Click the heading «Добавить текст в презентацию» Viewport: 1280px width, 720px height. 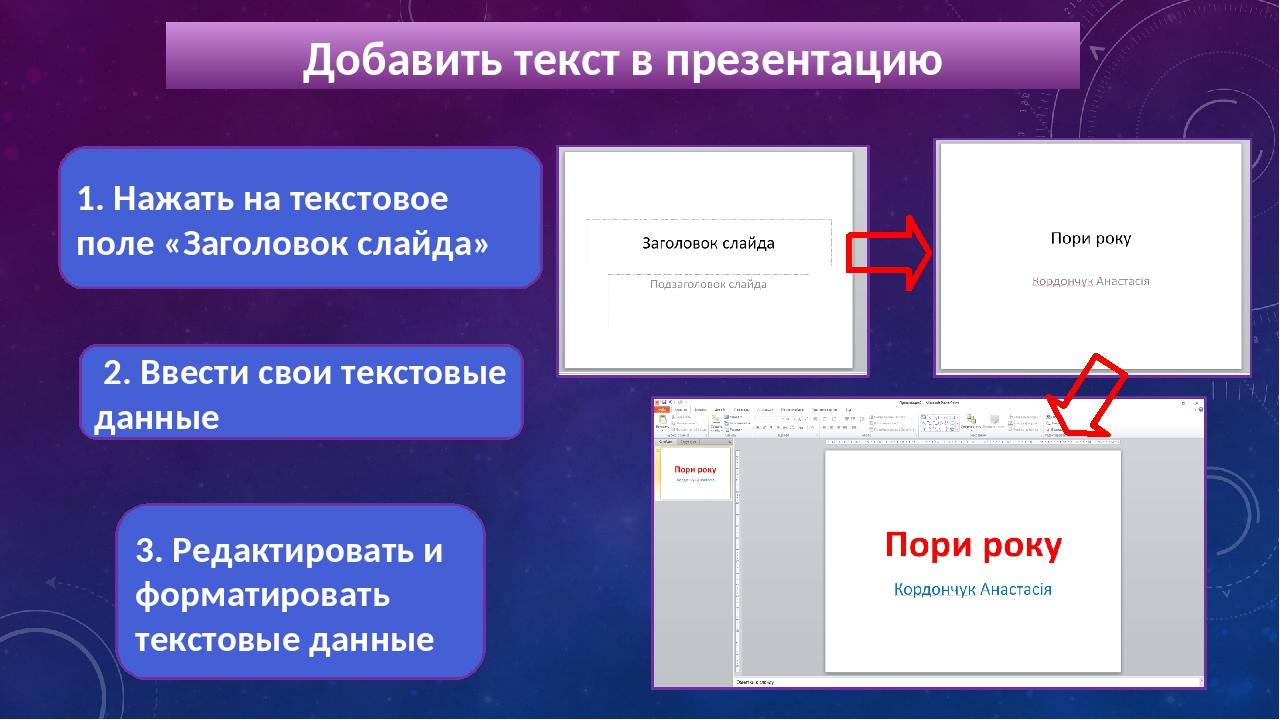pos(622,59)
